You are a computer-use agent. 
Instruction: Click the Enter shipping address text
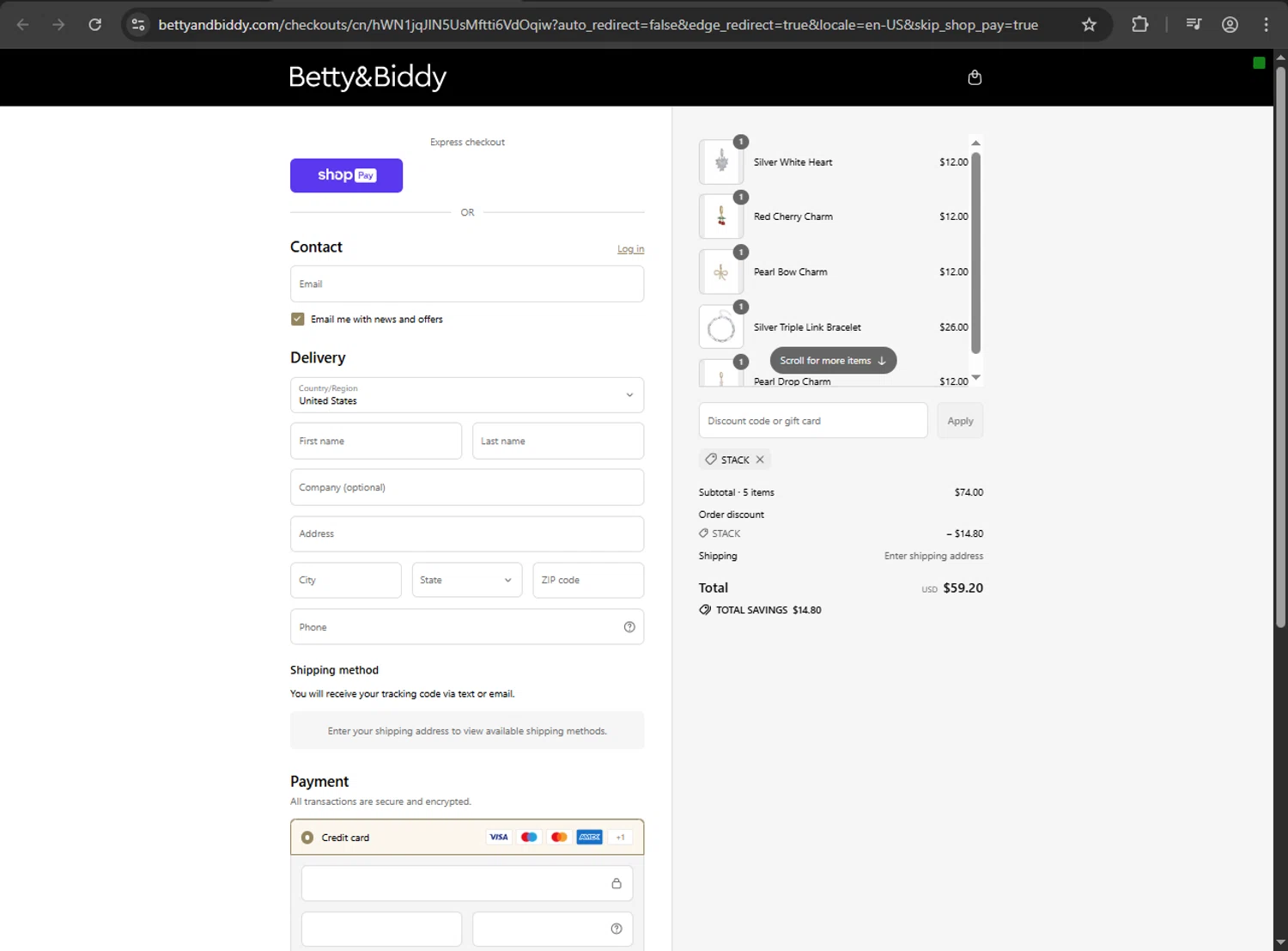pyautogui.click(x=933, y=556)
